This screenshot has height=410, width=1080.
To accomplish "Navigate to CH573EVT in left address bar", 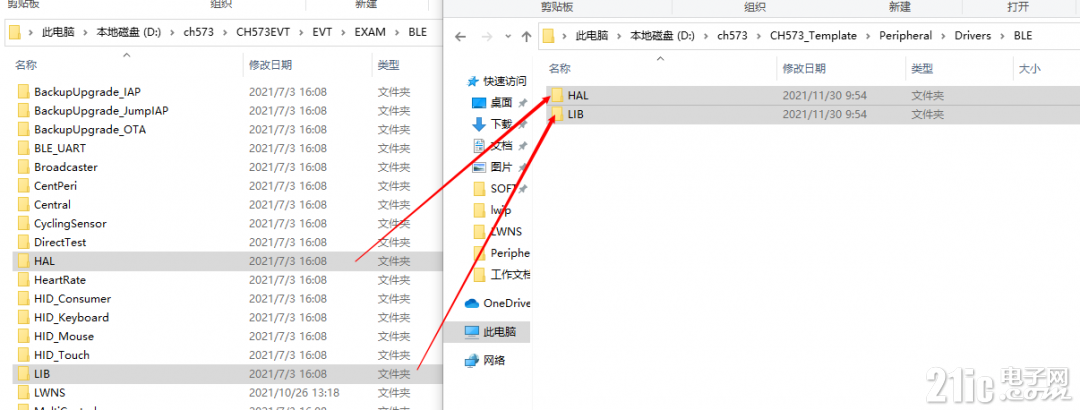I will pos(261,32).
